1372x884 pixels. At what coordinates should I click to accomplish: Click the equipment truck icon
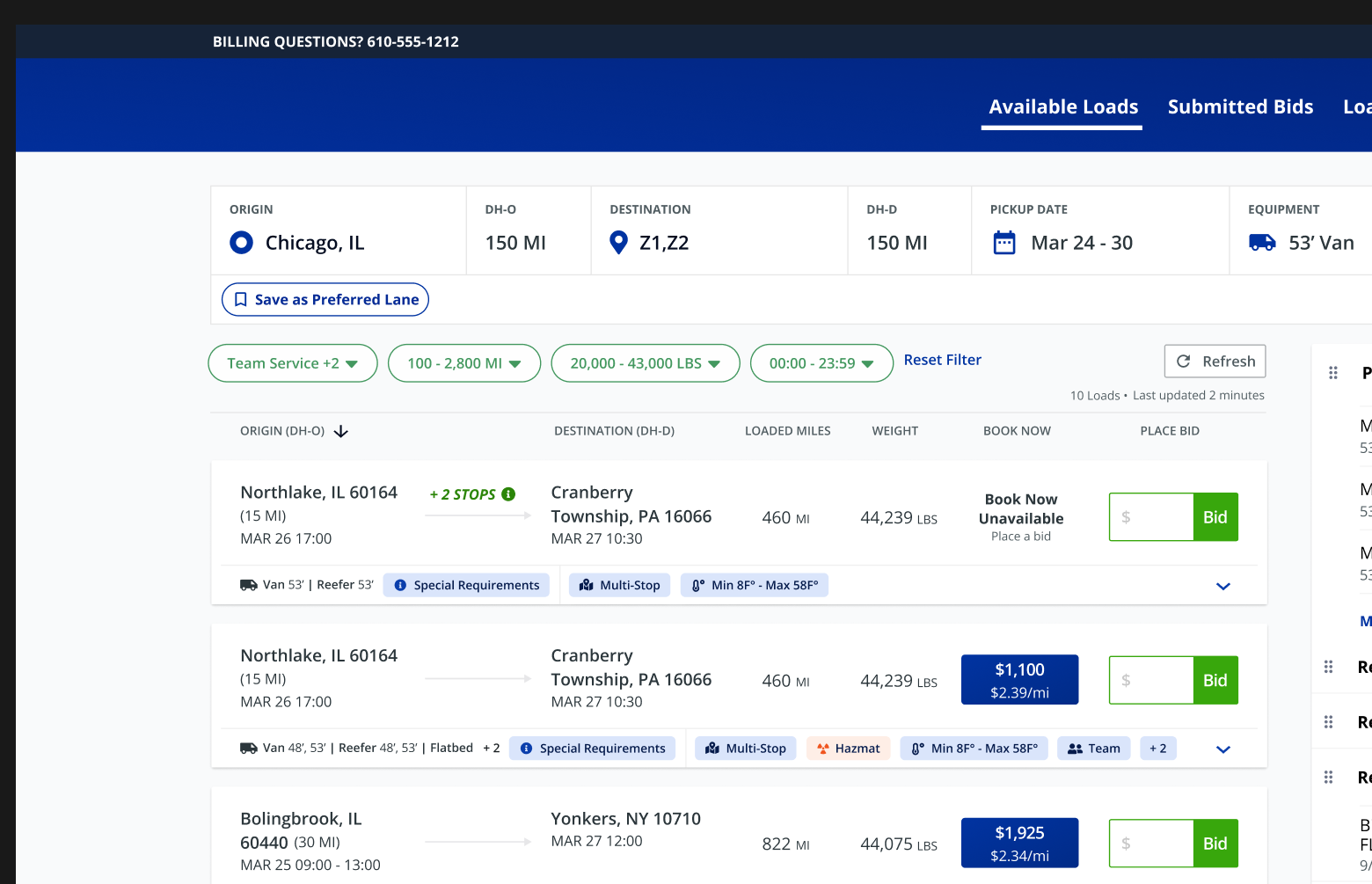click(x=1262, y=243)
